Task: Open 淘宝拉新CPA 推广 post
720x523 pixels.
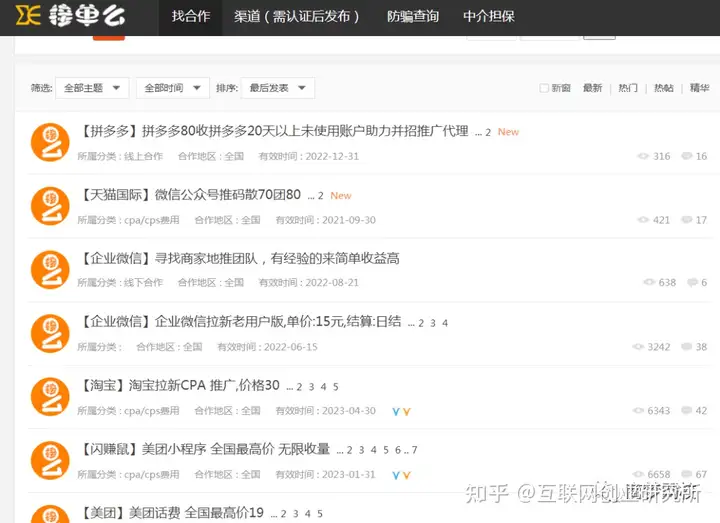Action: click(180, 385)
